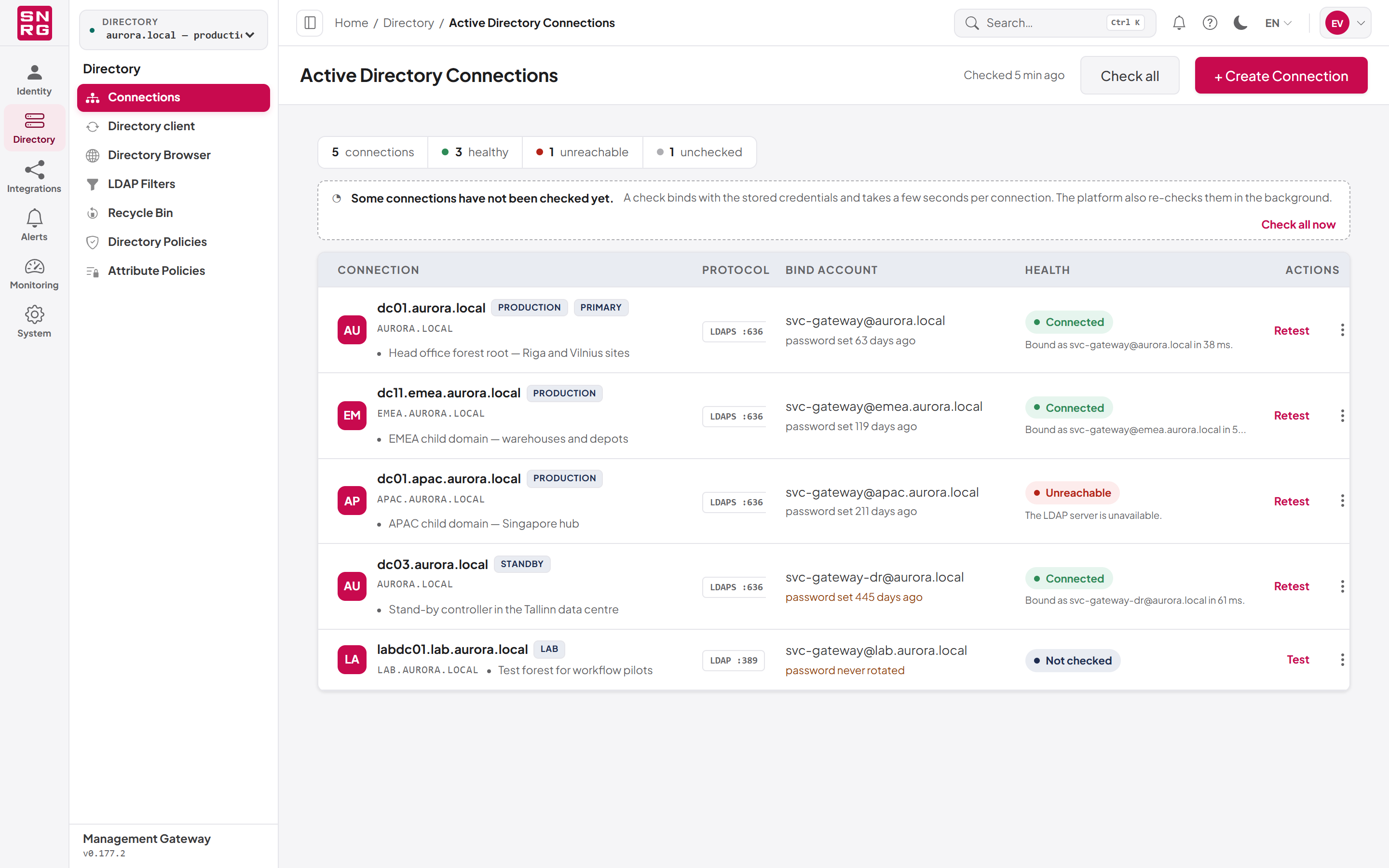The height and width of the screenshot is (868, 1389).
Task: Retest dc01.apac.aurora.local connection
Action: tap(1292, 501)
